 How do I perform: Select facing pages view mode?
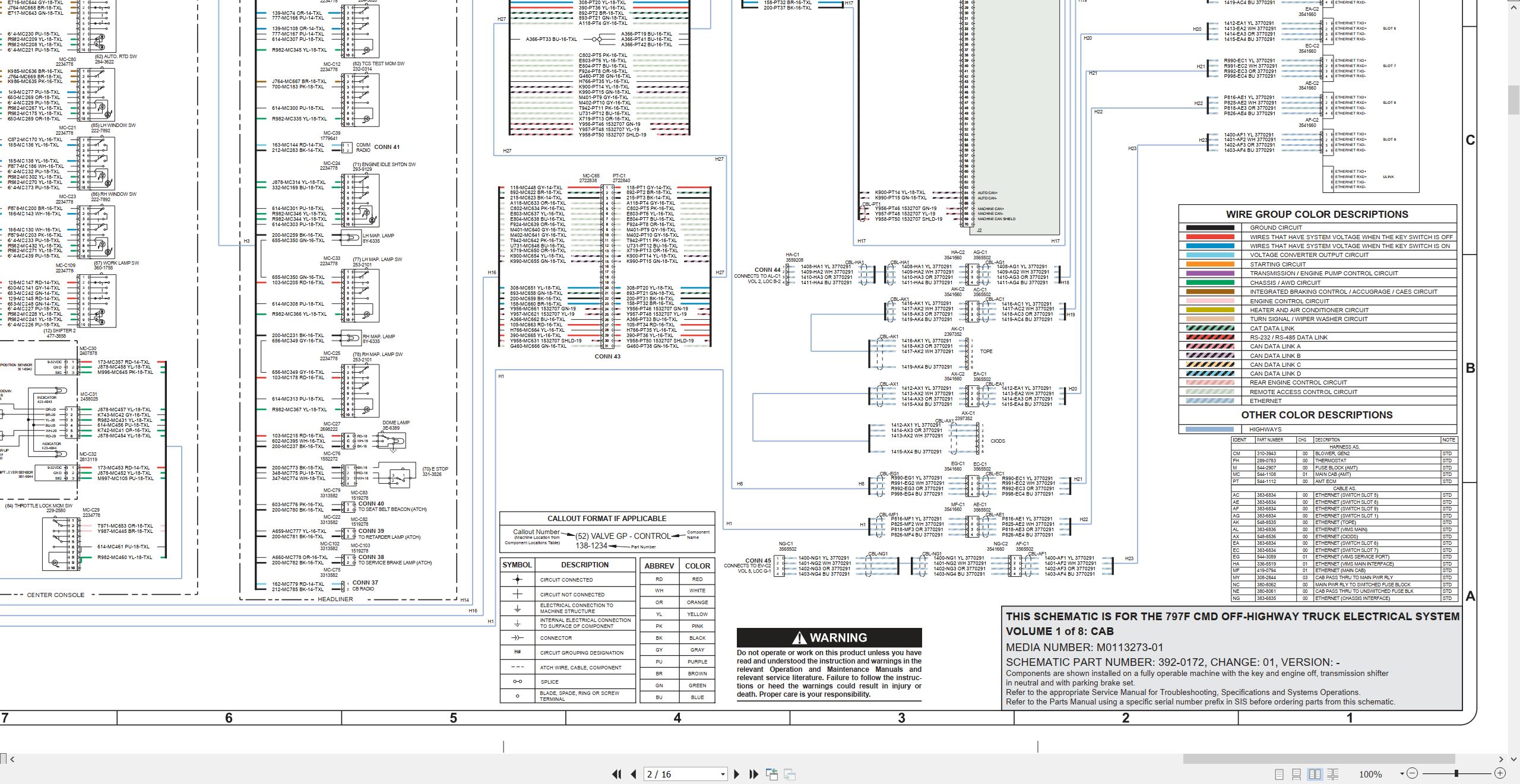coord(1315,774)
